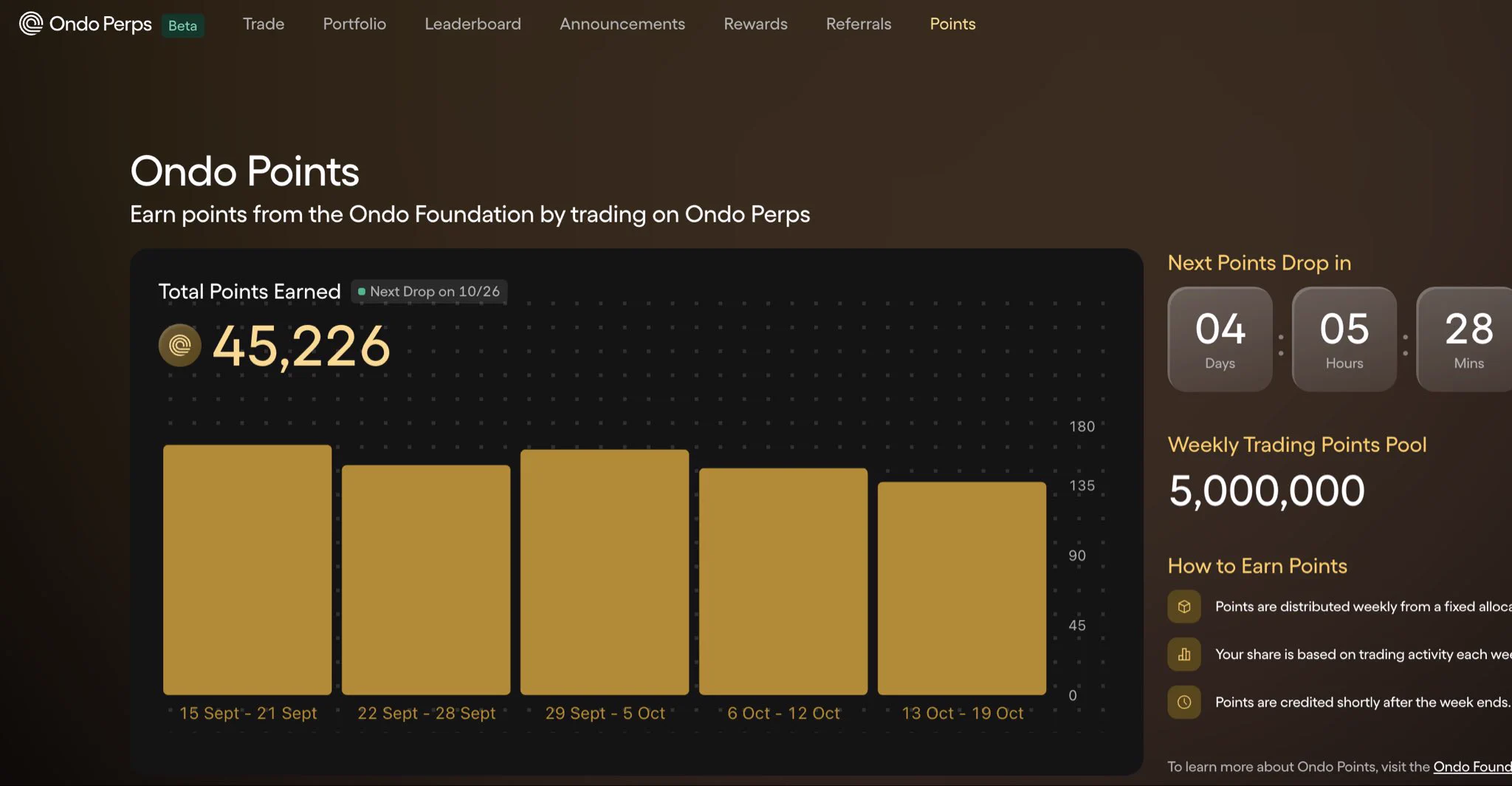This screenshot has width=1512, height=786.
Task: Click the cube icon beside points distribution
Action: pos(1184,606)
